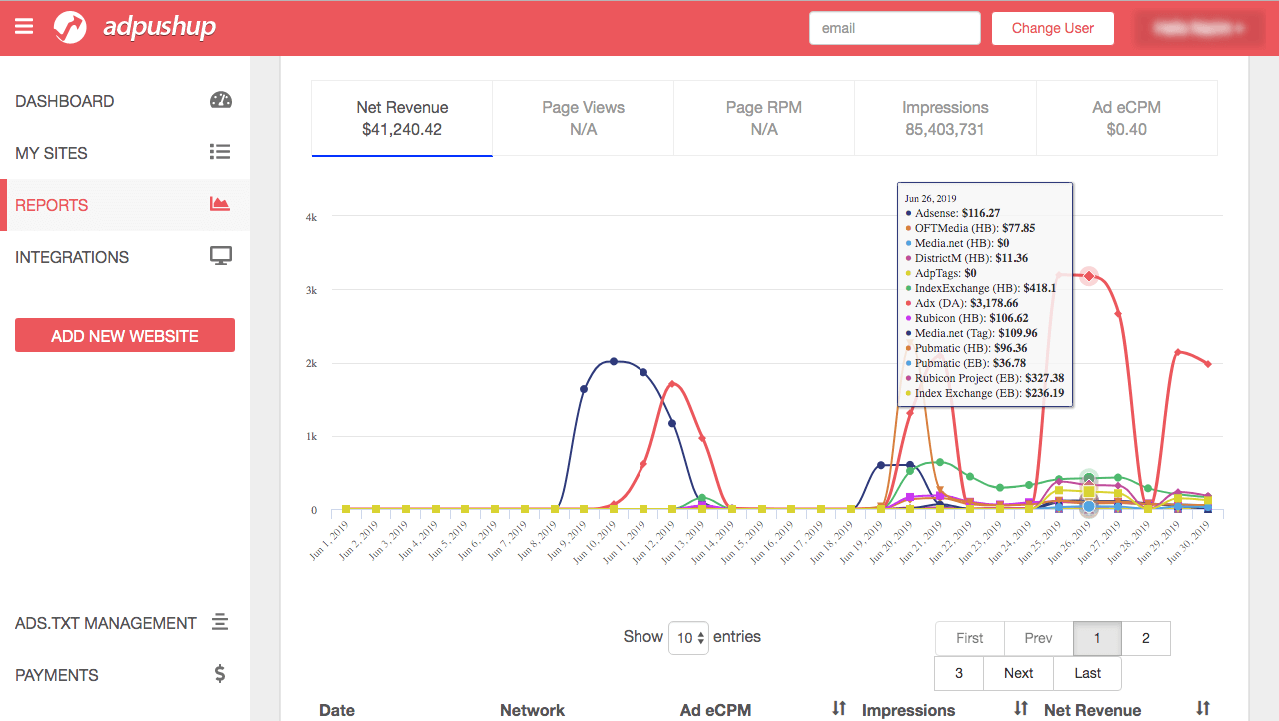This screenshot has width=1279, height=721.
Task: Click the Dashboard gauge icon
Action: (x=220, y=100)
